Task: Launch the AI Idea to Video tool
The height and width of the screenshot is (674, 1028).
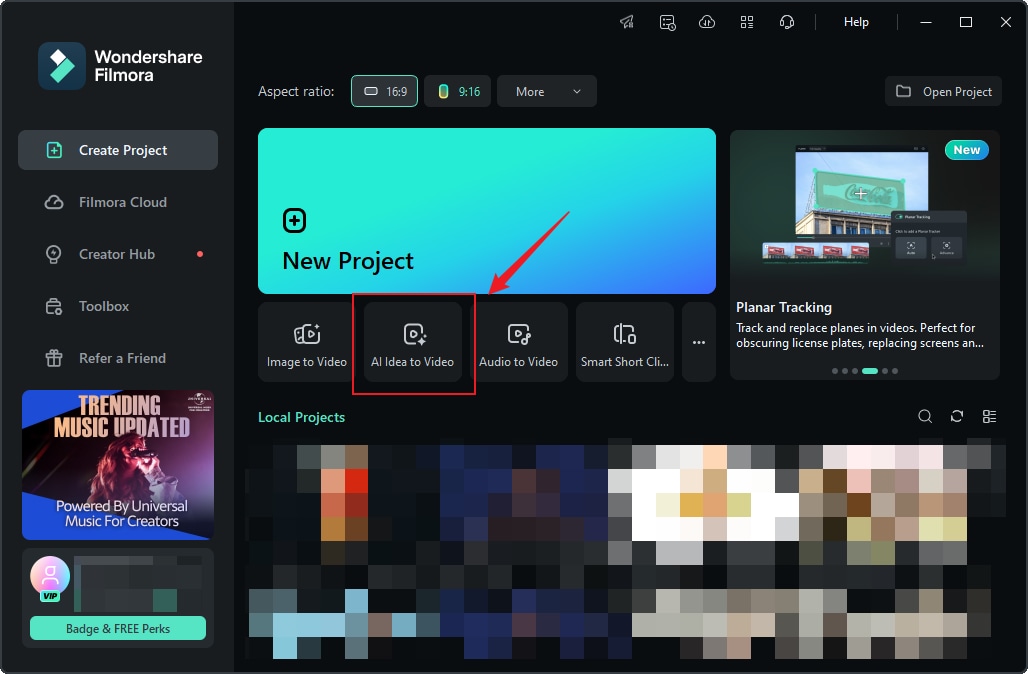Action: (413, 342)
